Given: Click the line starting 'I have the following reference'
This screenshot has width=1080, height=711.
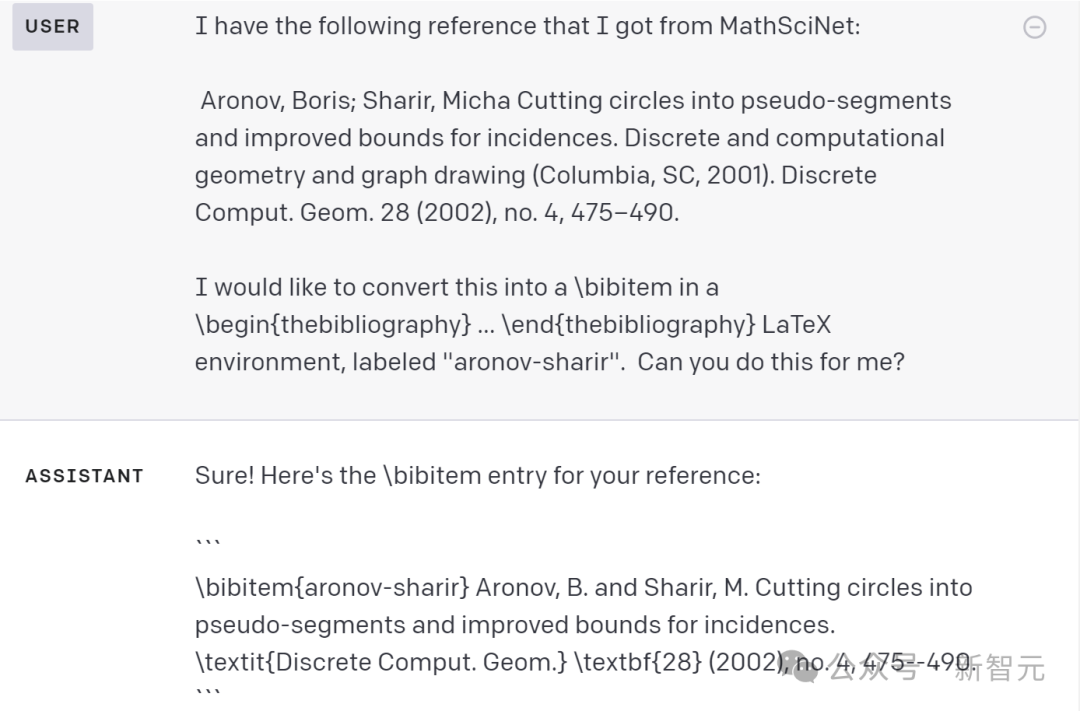Looking at the screenshot, I should click(x=528, y=26).
